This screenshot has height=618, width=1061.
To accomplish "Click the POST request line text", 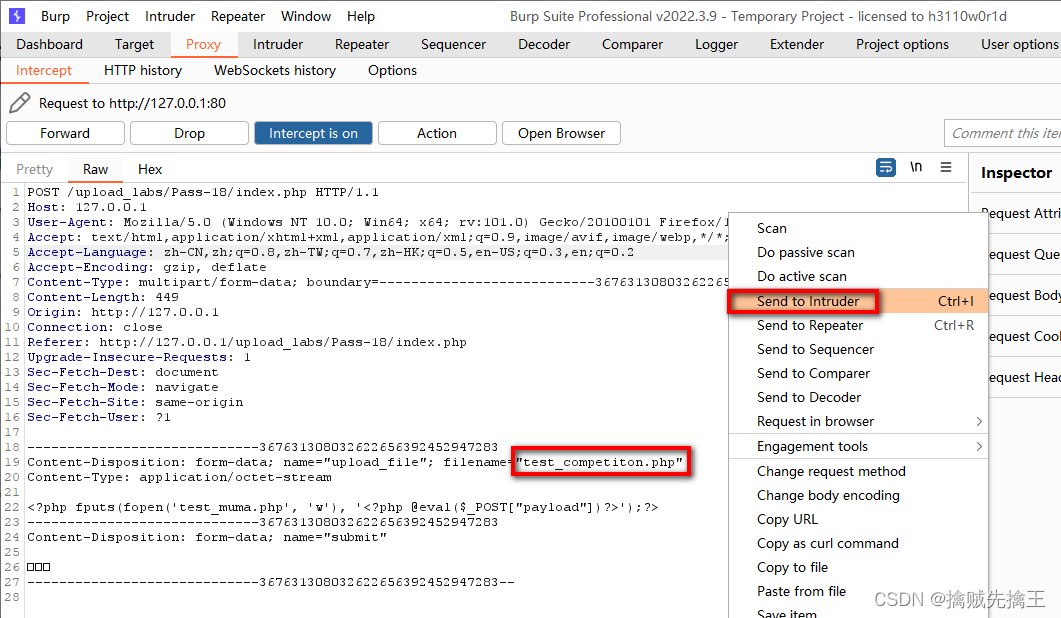I will click(x=203, y=192).
